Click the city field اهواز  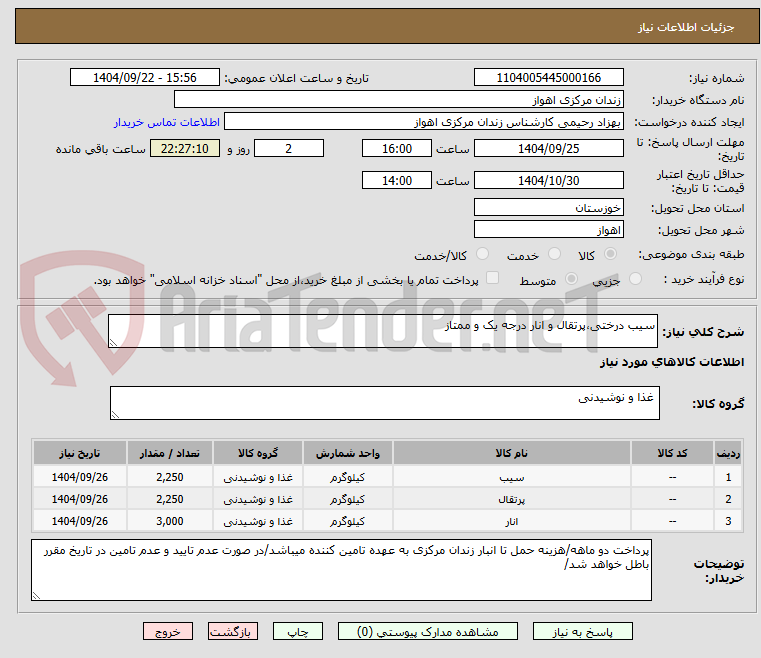[x=548, y=230]
